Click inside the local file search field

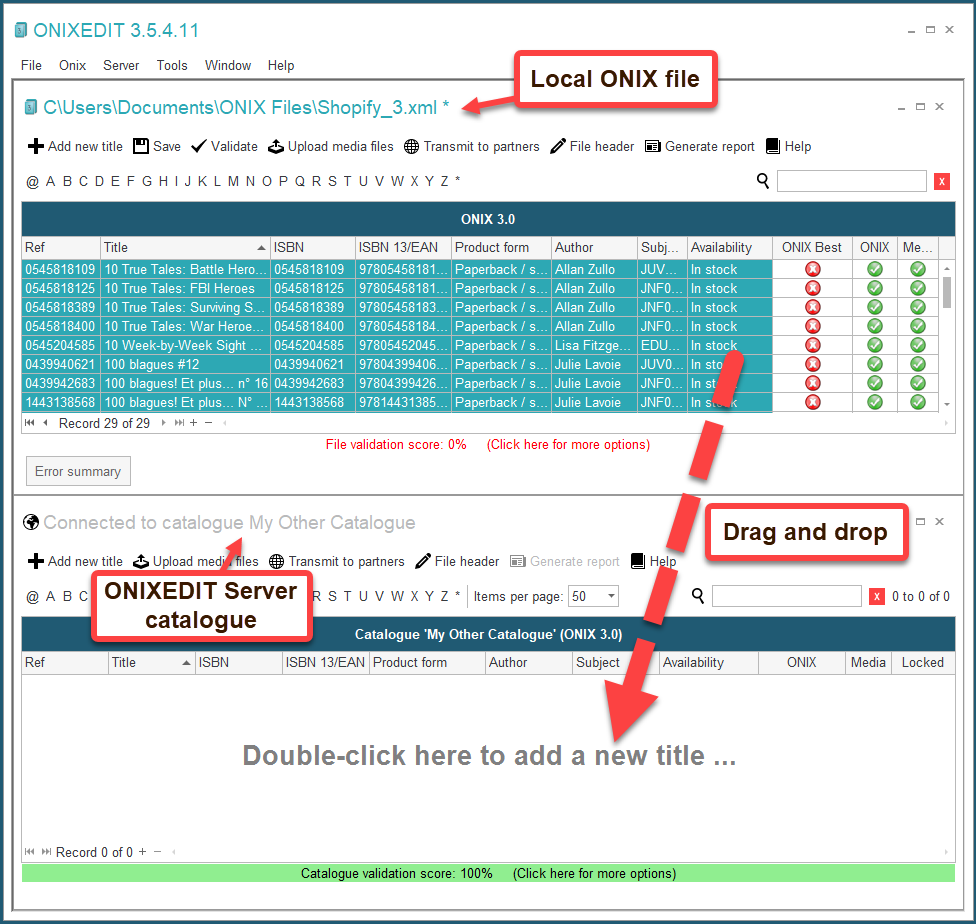pyautogui.click(x=851, y=181)
